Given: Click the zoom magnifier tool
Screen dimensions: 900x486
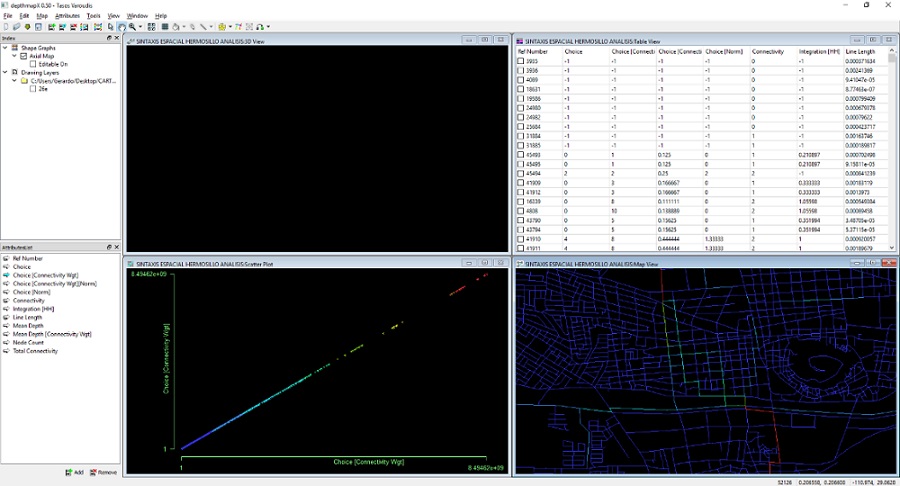Looking at the screenshot, I should [x=132, y=27].
